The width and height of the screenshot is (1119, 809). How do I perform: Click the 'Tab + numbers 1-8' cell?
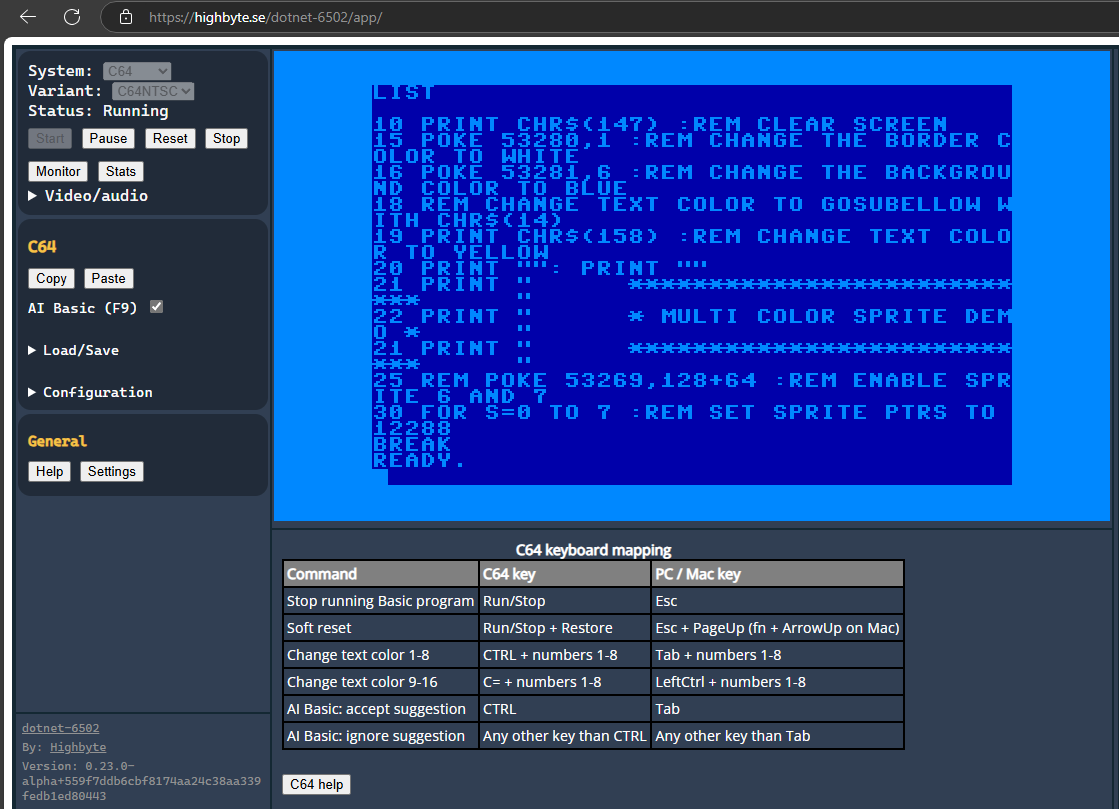(777, 655)
